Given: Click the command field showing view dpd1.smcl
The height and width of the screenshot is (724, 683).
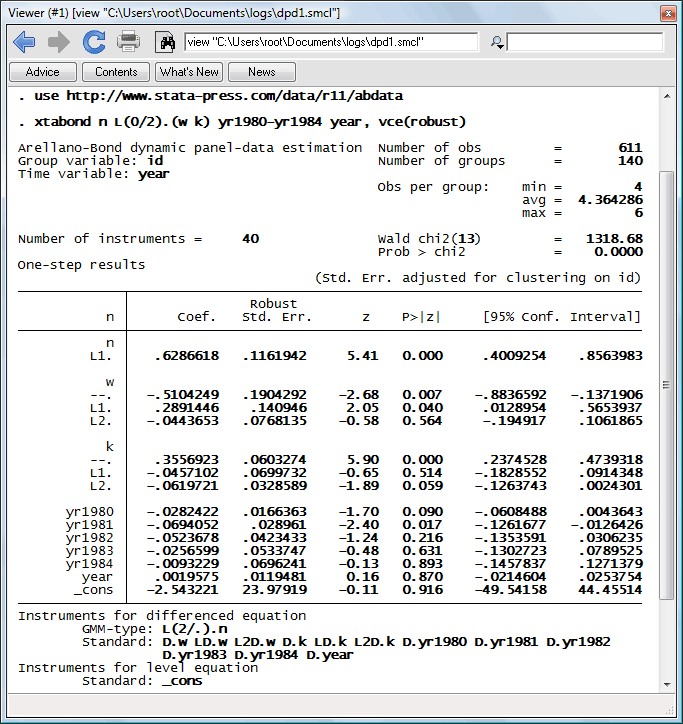Looking at the screenshot, I should (x=331, y=42).
